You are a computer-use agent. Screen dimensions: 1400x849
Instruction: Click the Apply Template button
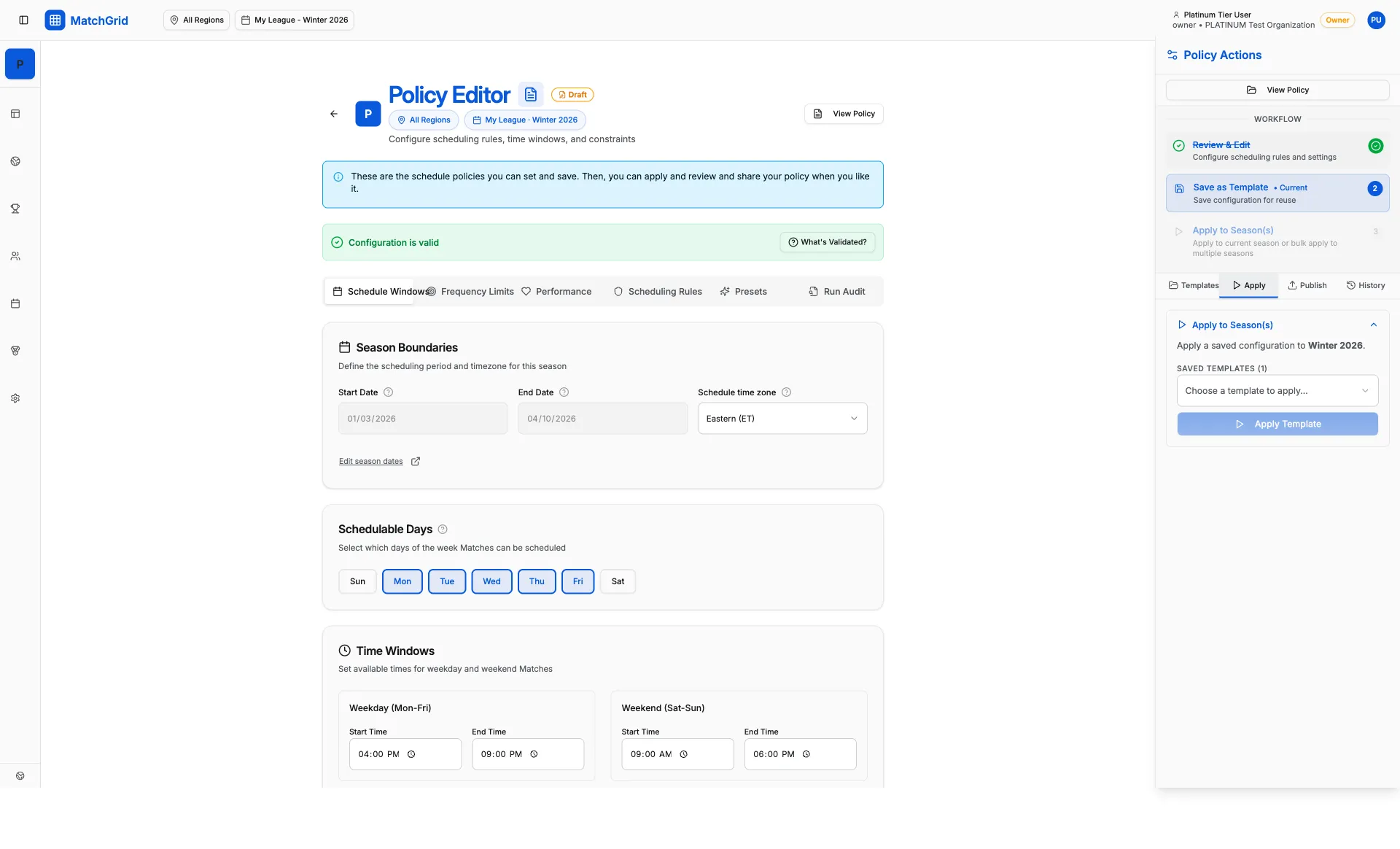tap(1277, 424)
